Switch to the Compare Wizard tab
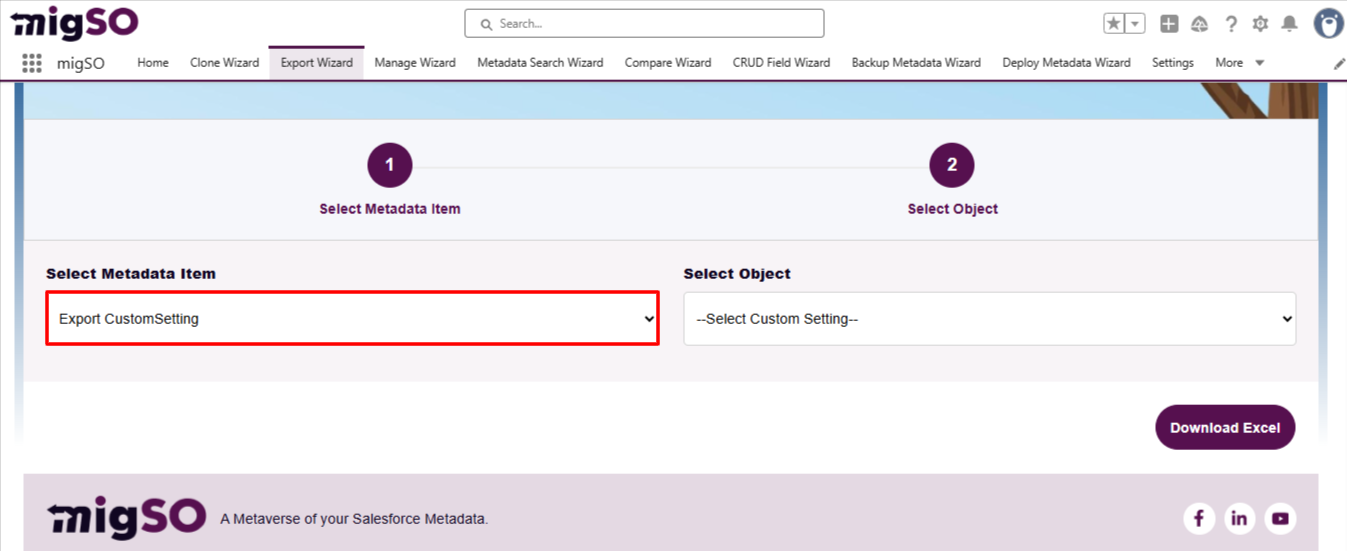This screenshot has width=1347, height=551. pyautogui.click(x=668, y=63)
